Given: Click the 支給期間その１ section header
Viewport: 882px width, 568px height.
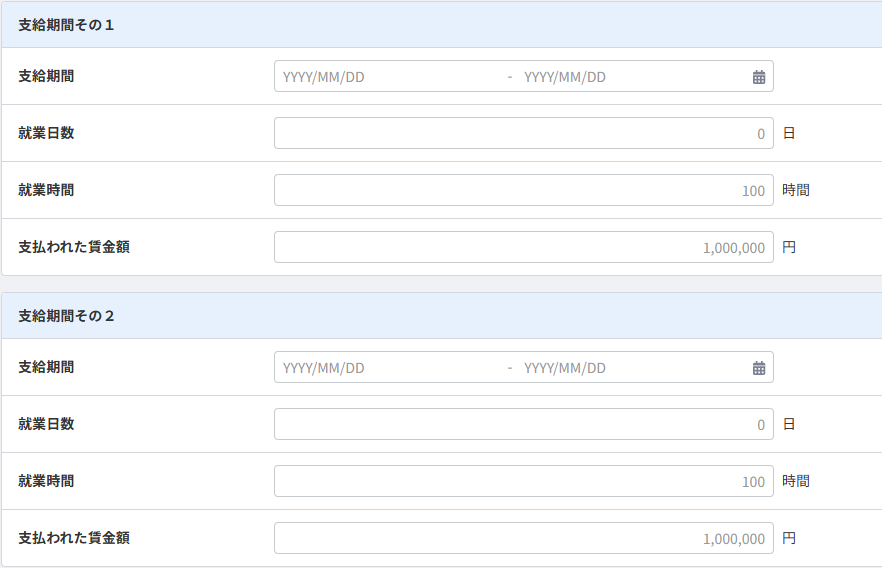Looking at the screenshot, I should coord(442,25).
